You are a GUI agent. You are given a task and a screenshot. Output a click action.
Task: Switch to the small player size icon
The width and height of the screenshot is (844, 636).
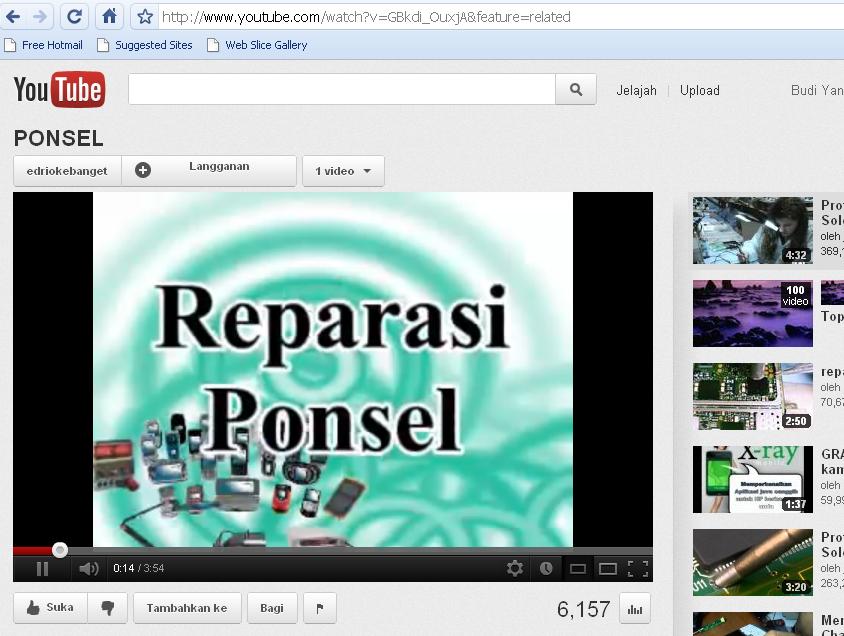pos(578,569)
